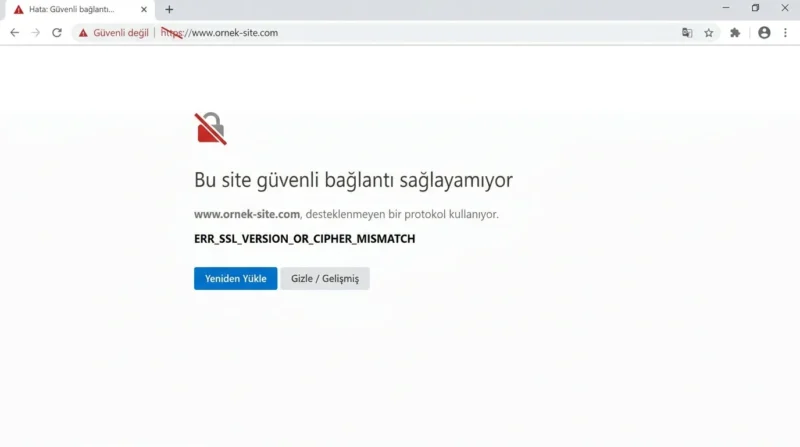This screenshot has width=800, height=447.
Task: Open a new tab with plus button
Action: tap(169, 10)
